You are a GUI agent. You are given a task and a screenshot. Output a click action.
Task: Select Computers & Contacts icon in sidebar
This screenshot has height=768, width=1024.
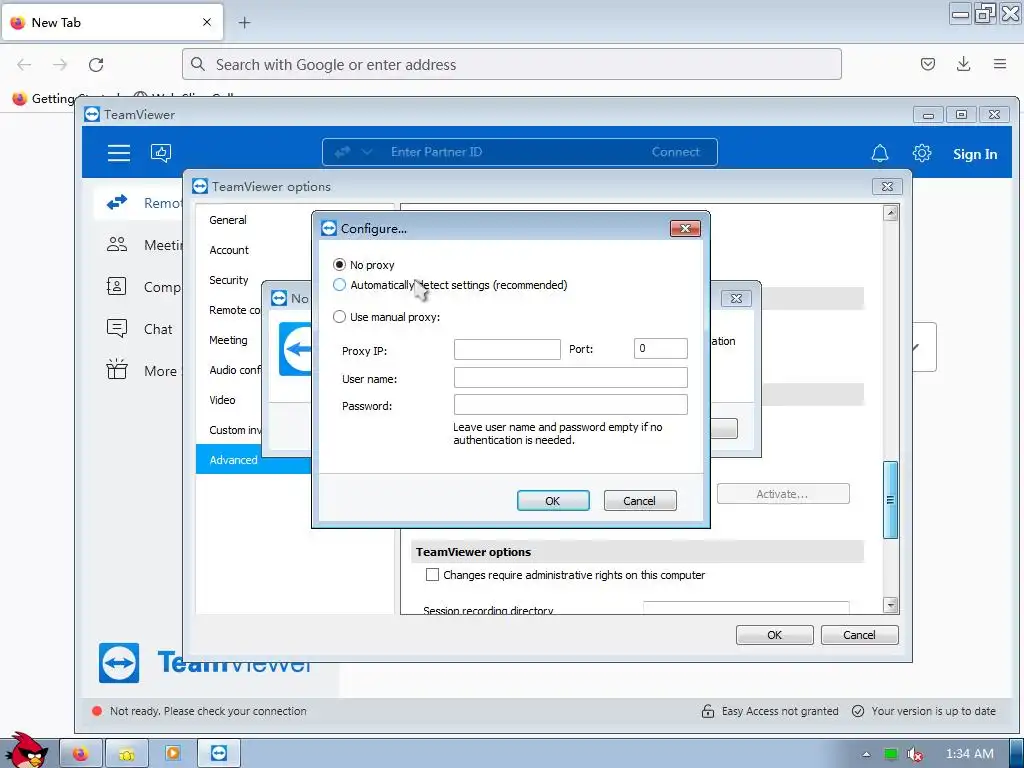point(117,287)
